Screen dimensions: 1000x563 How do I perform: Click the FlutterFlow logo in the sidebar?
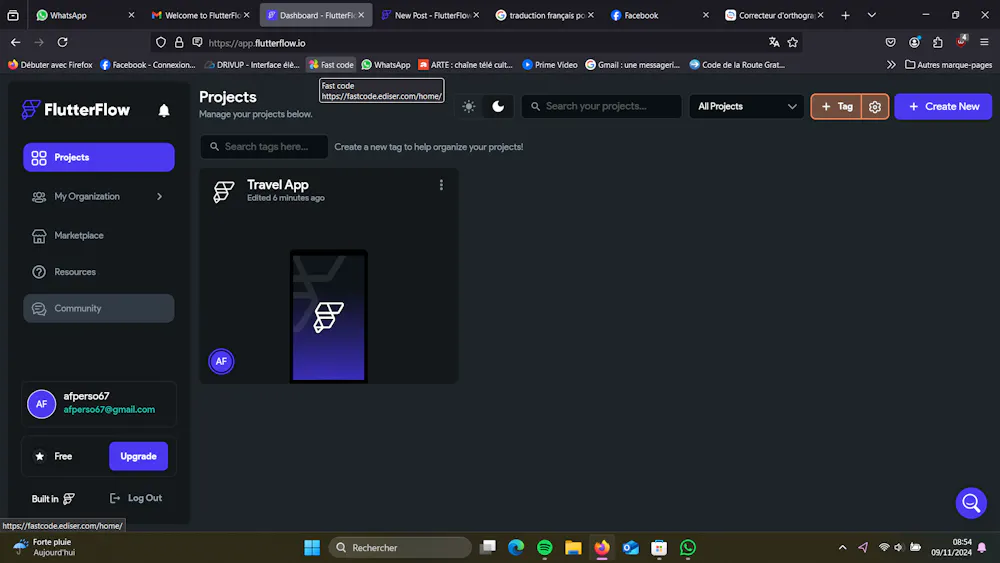click(x=75, y=110)
